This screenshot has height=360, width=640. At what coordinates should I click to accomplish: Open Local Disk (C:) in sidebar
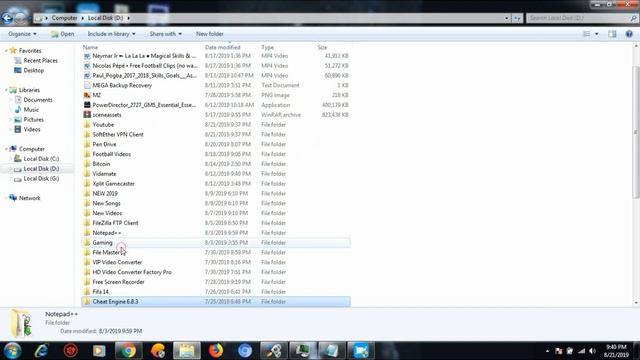coord(41,159)
